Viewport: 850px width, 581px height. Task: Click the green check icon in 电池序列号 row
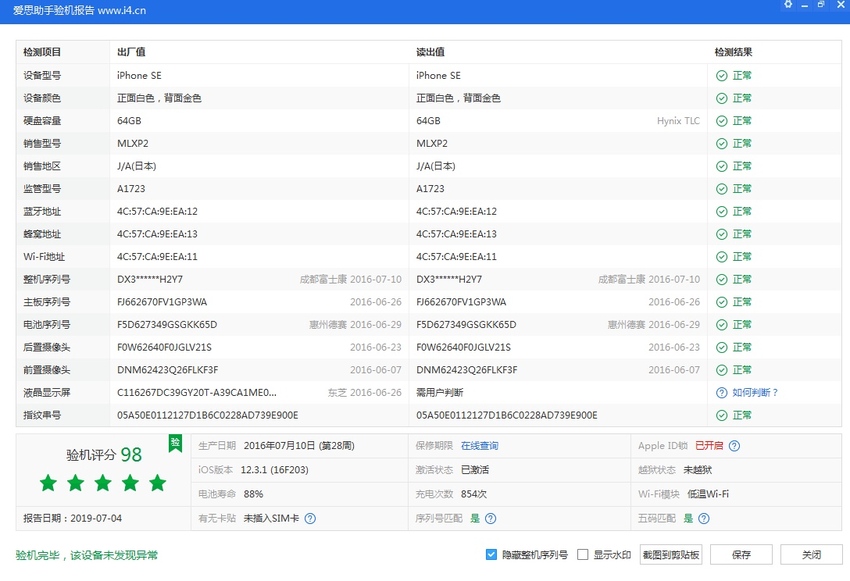coord(722,325)
